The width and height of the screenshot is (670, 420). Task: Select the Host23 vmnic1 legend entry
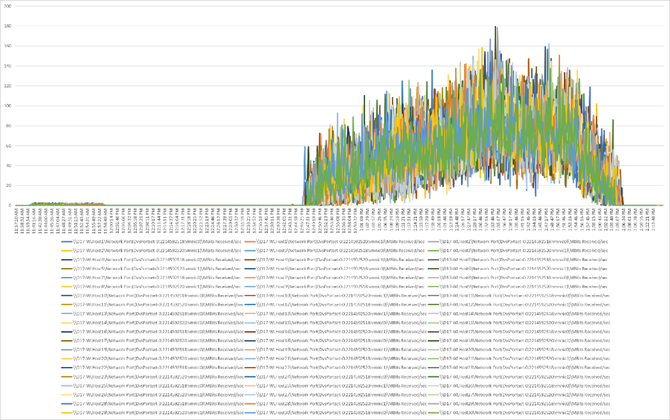pyautogui.click(x=151, y=376)
